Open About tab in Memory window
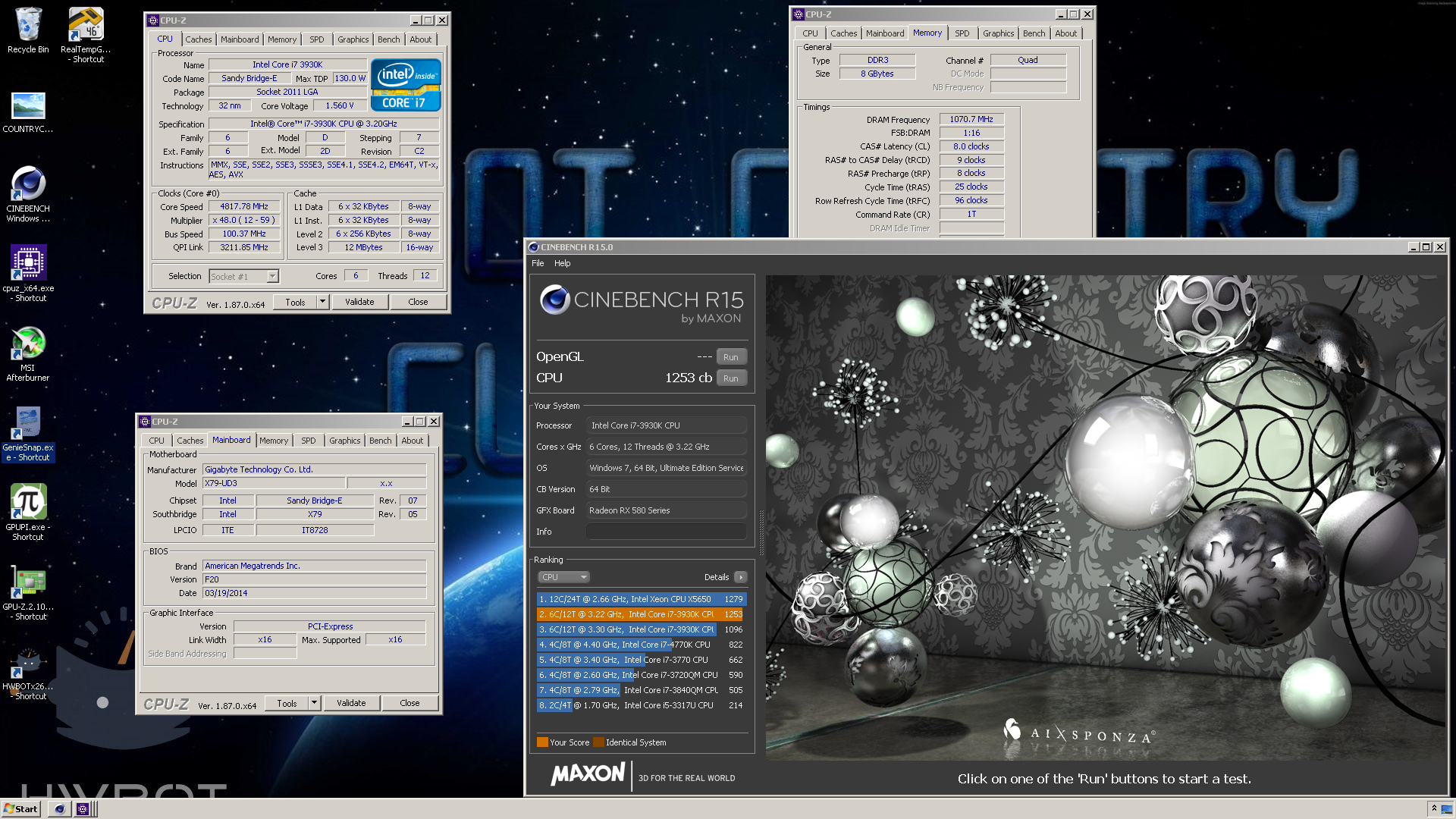1456x819 pixels. (1065, 33)
